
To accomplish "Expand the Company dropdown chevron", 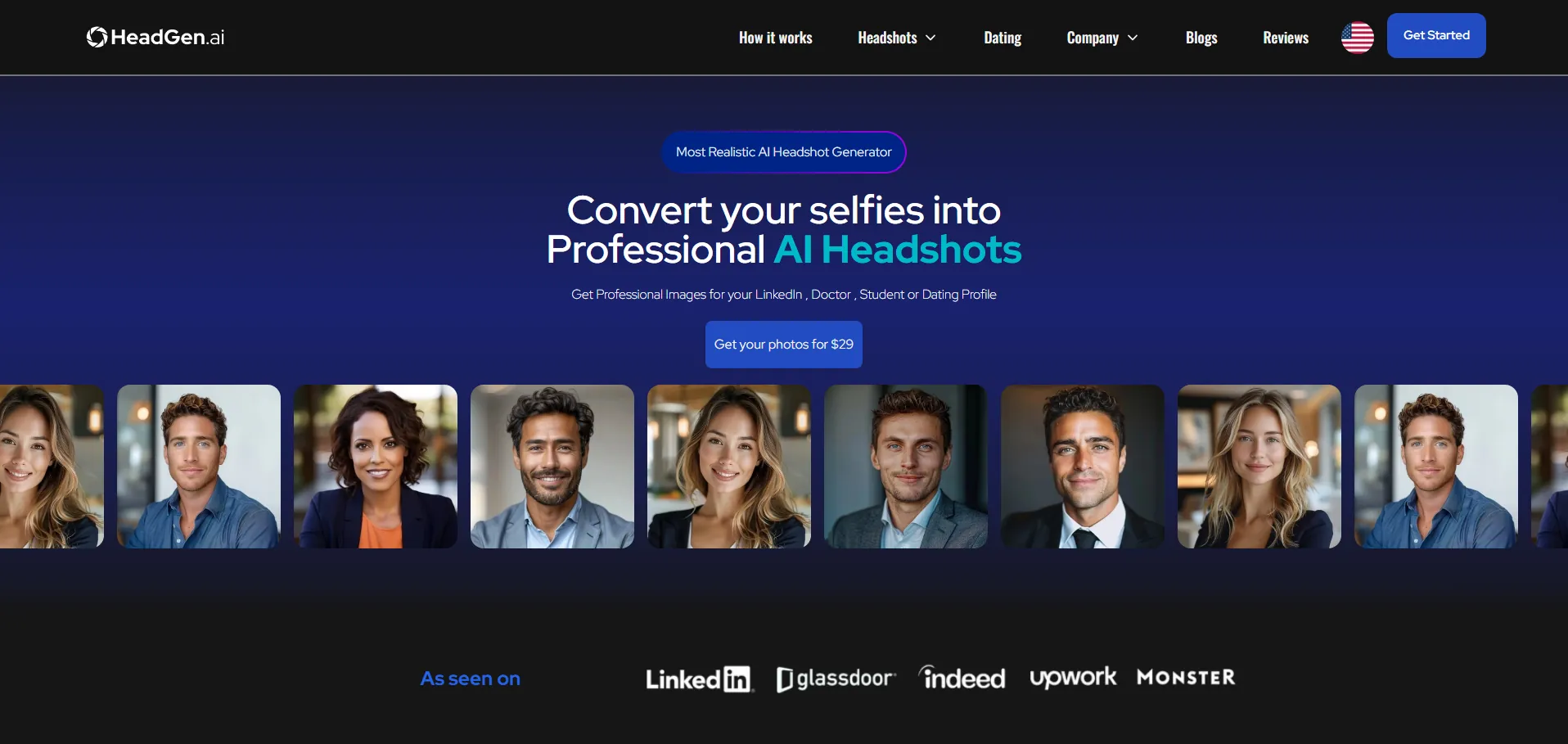I will click(x=1133, y=38).
